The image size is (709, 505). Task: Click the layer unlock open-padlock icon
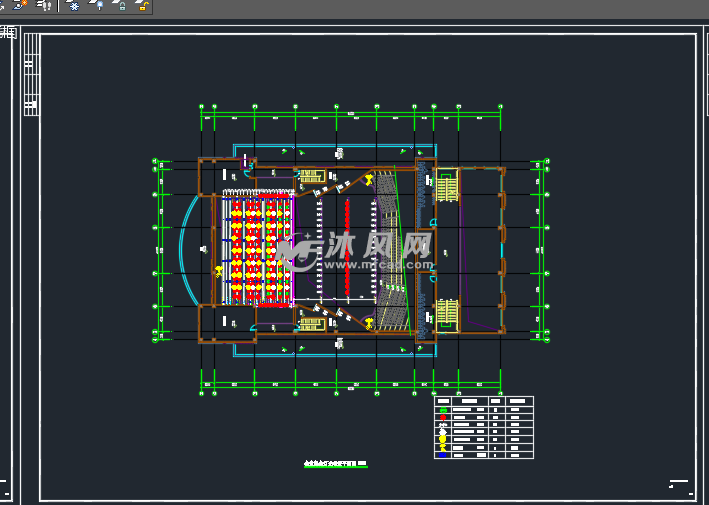pos(143,6)
